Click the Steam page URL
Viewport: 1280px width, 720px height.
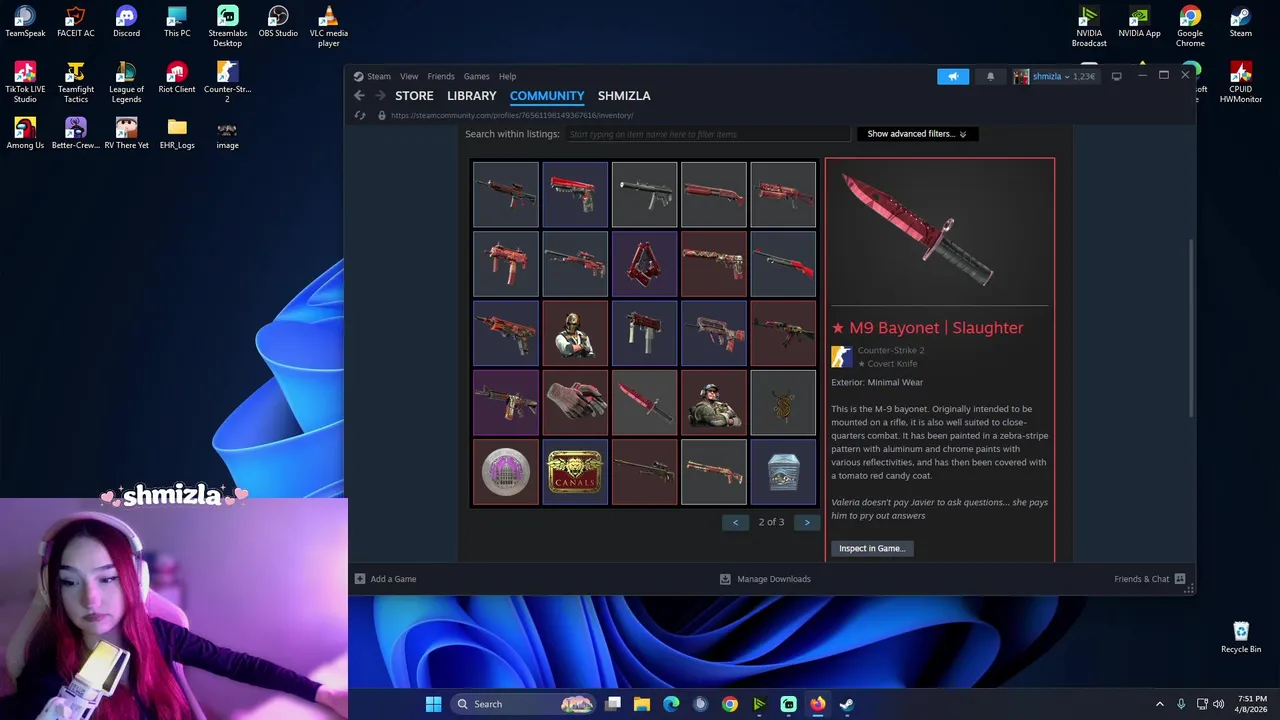[512, 115]
